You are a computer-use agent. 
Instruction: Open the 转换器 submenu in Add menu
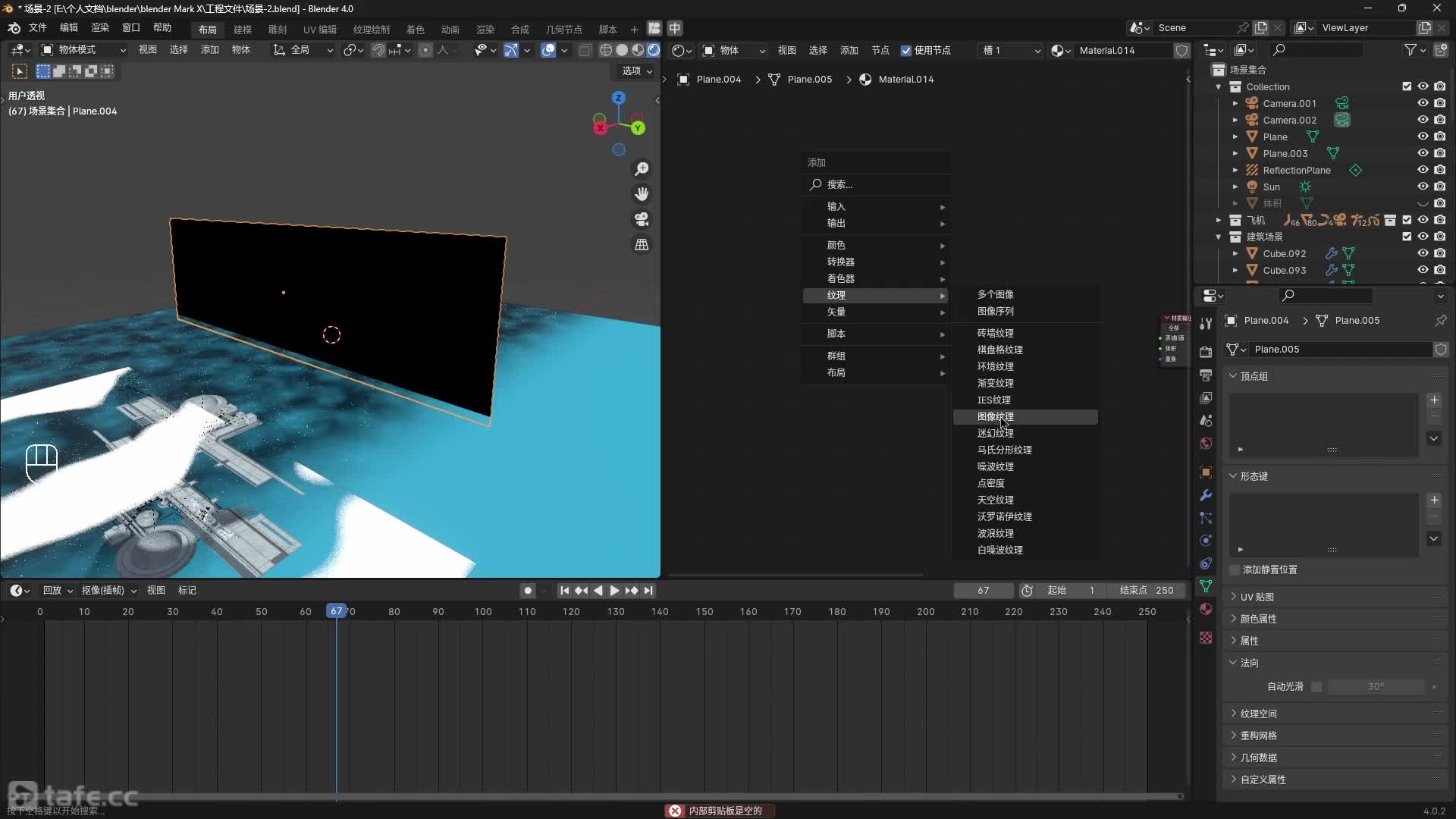(x=876, y=262)
